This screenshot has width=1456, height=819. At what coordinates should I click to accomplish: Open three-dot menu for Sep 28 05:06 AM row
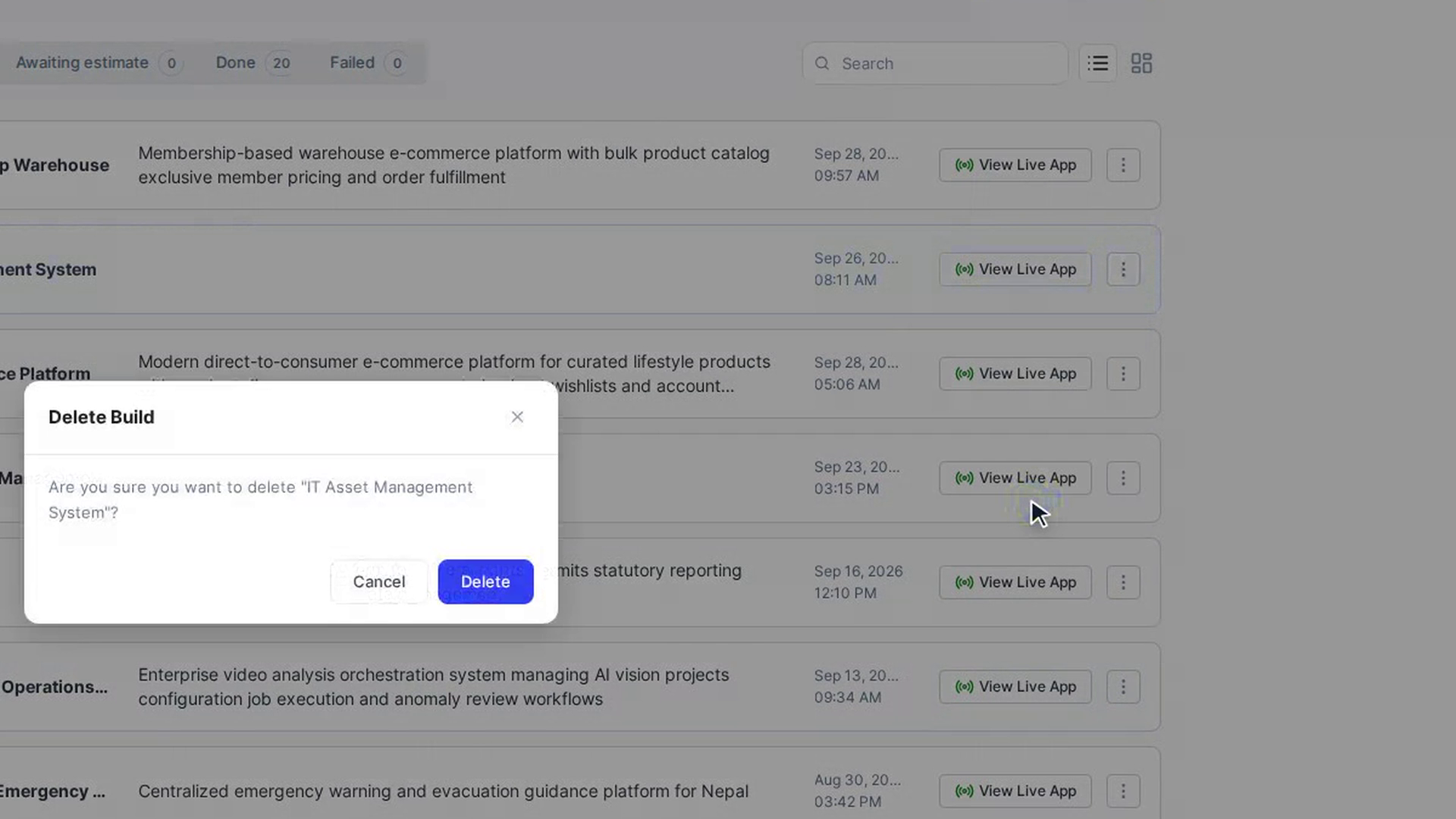1123,374
